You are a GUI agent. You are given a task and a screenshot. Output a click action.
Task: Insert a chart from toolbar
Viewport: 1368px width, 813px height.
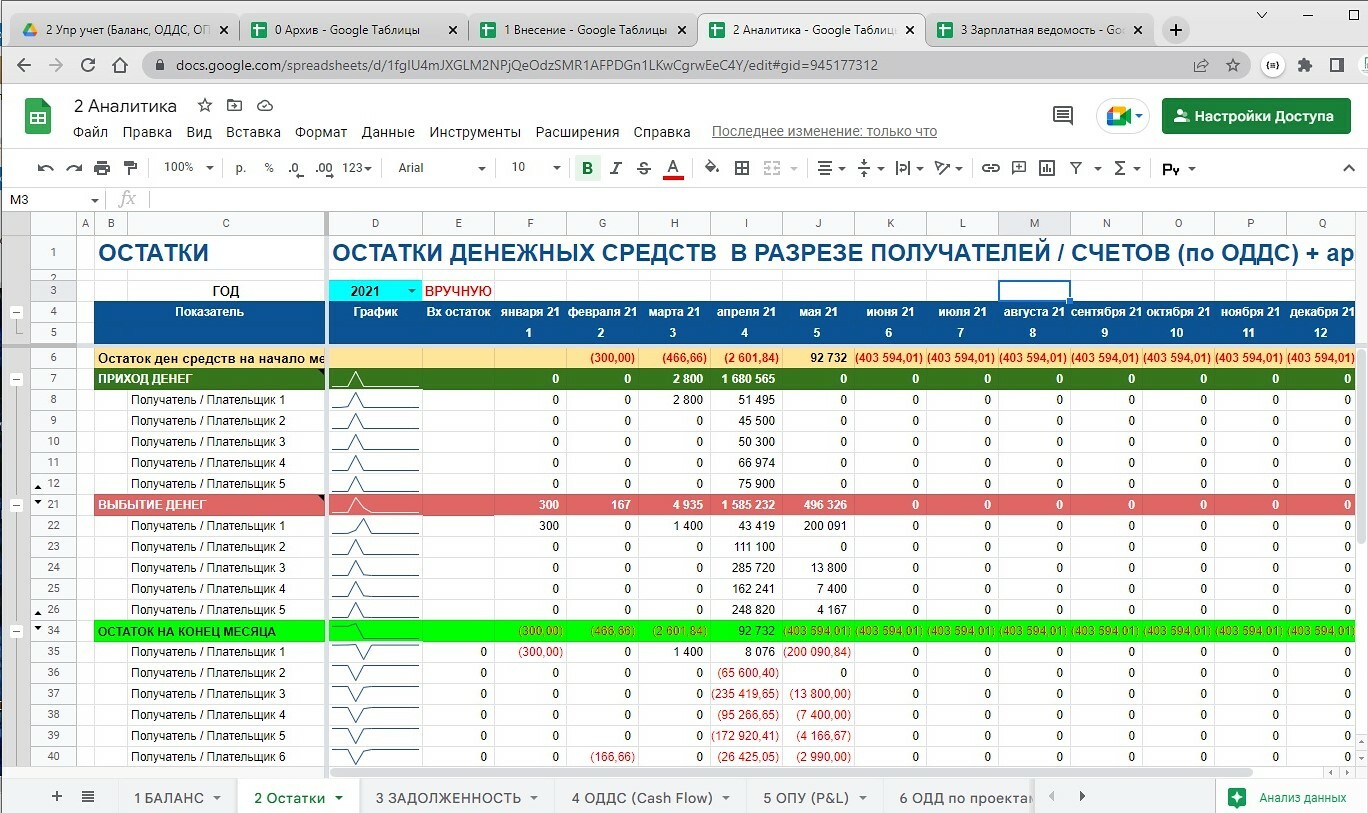click(1047, 168)
